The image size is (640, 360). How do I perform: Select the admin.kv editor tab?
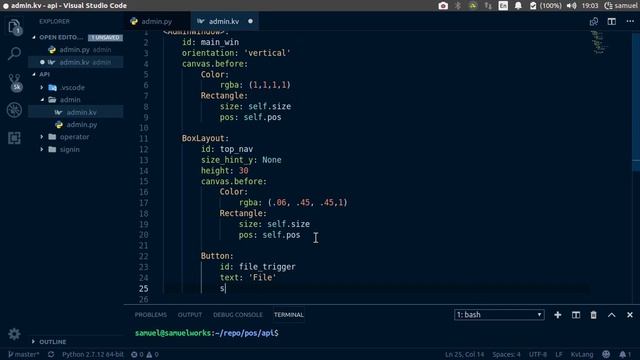click(x=224, y=21)
